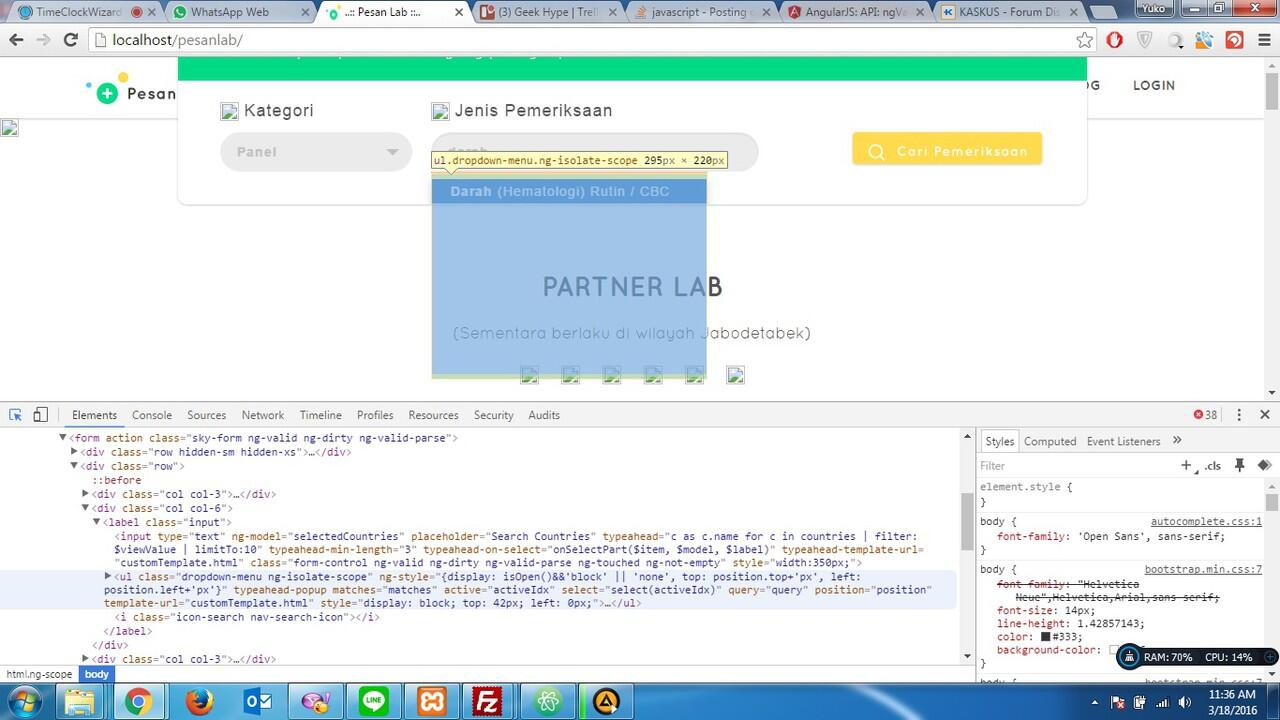Open the diamond-shaped animations icon in Styles

pyautogui.click(x=1264, y=465)
